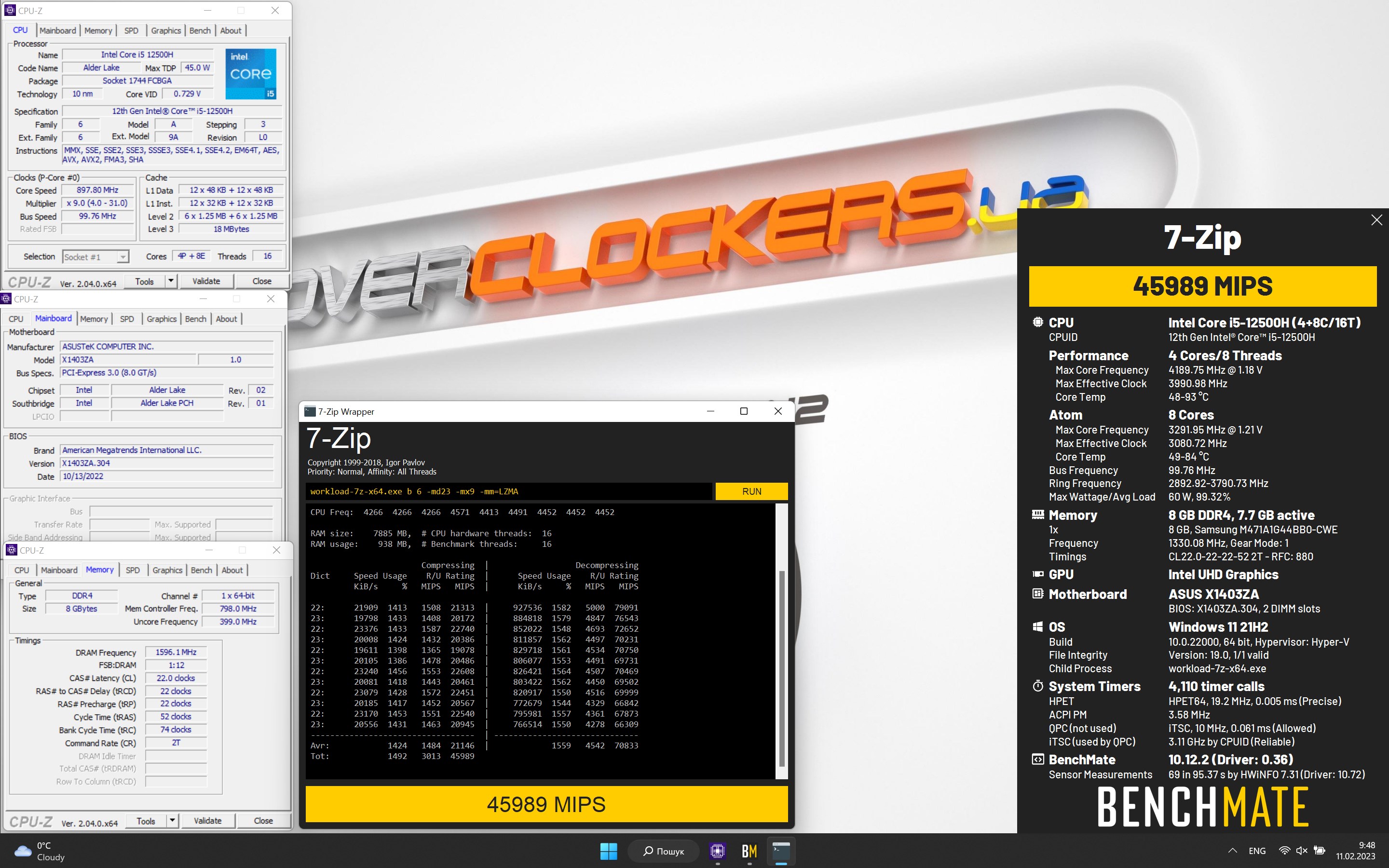Click the battery icon in tray
Screen dimensions: 1389x868
(x=1320, y=851)
